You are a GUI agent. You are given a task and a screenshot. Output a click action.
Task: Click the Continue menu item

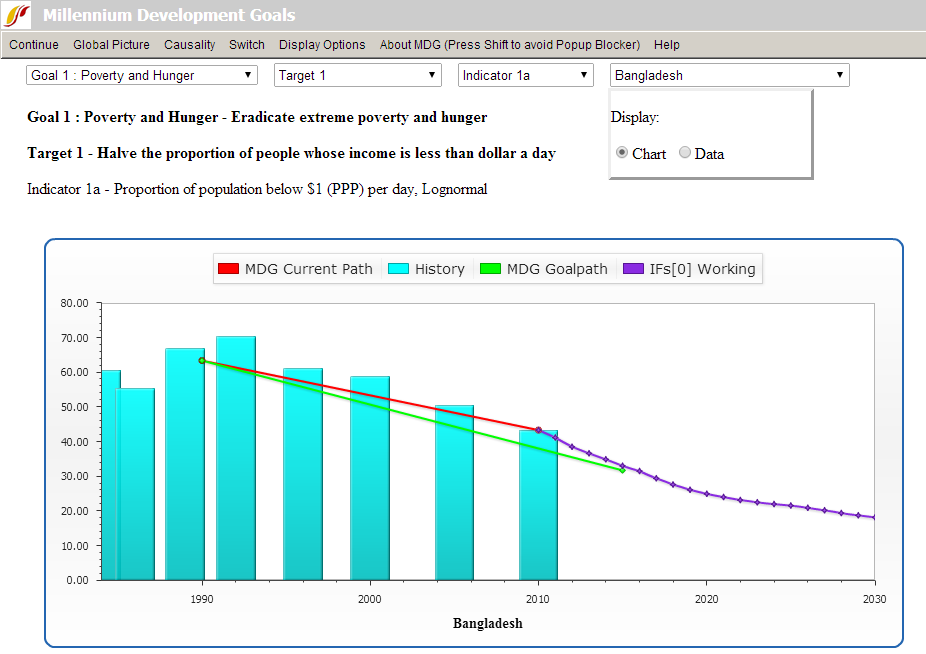(x=34, y=45)
